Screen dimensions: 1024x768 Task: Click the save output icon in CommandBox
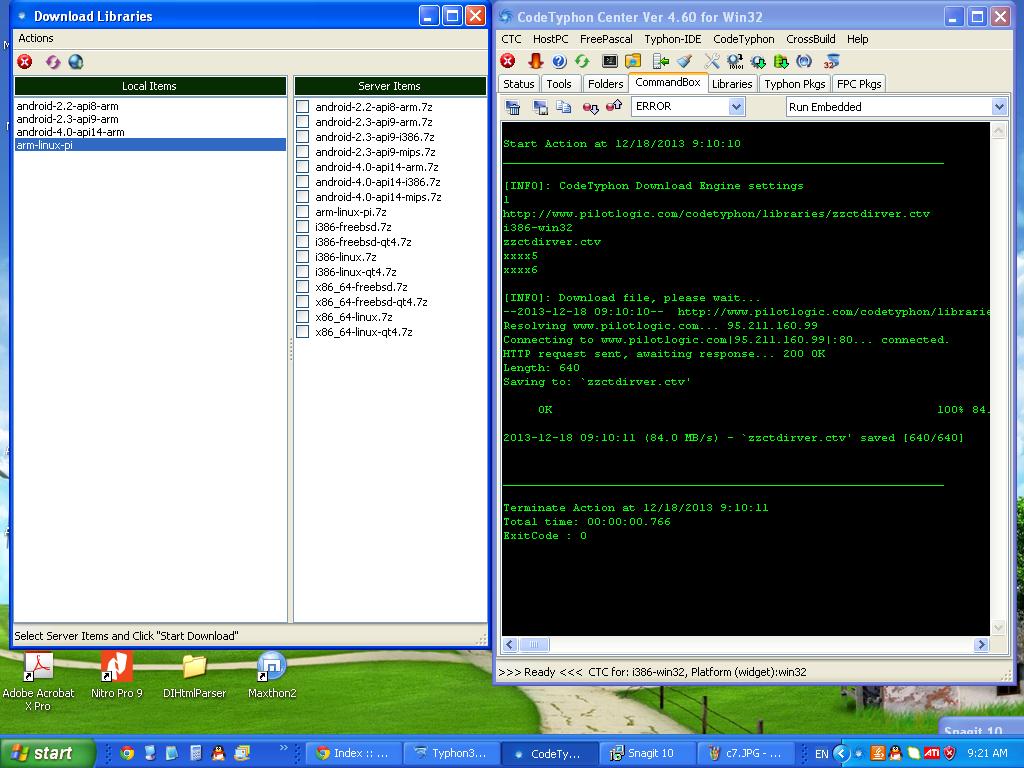pos(541,107)
